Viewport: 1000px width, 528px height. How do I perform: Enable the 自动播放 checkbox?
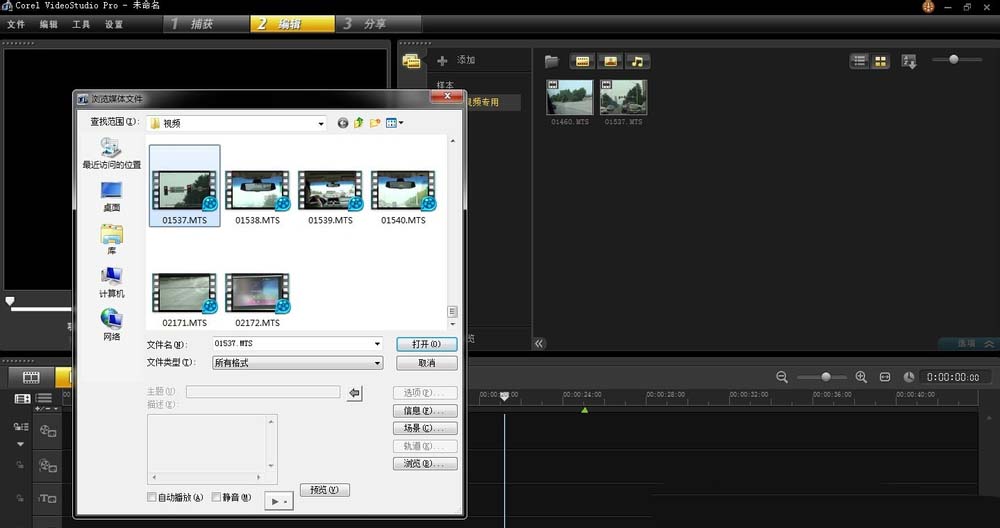[152, 497]
